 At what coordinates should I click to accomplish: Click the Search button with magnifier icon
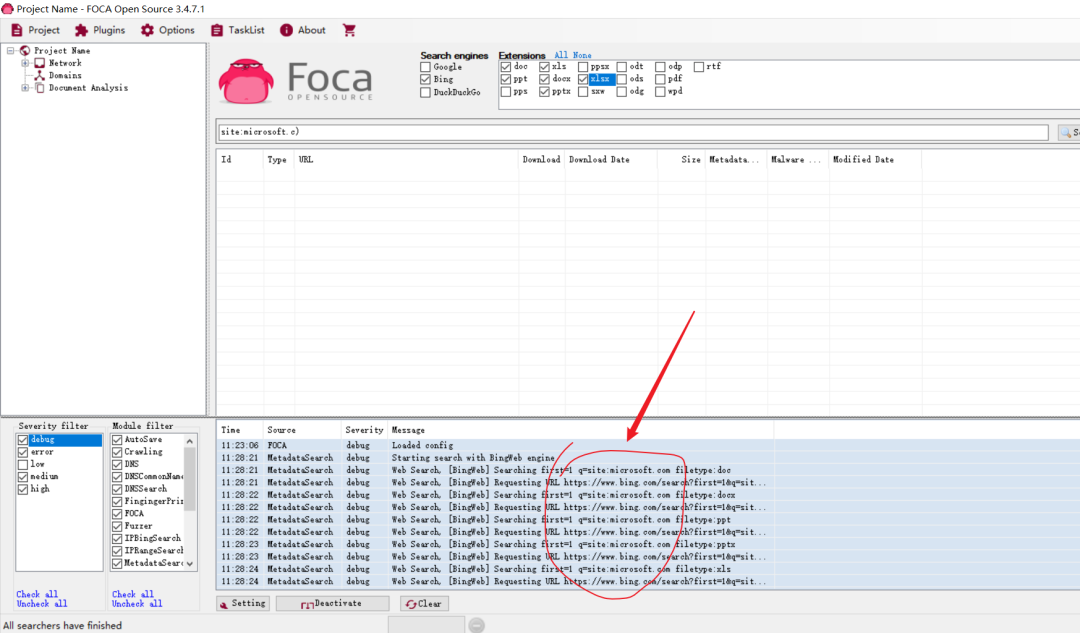(x=1069, y=132)
